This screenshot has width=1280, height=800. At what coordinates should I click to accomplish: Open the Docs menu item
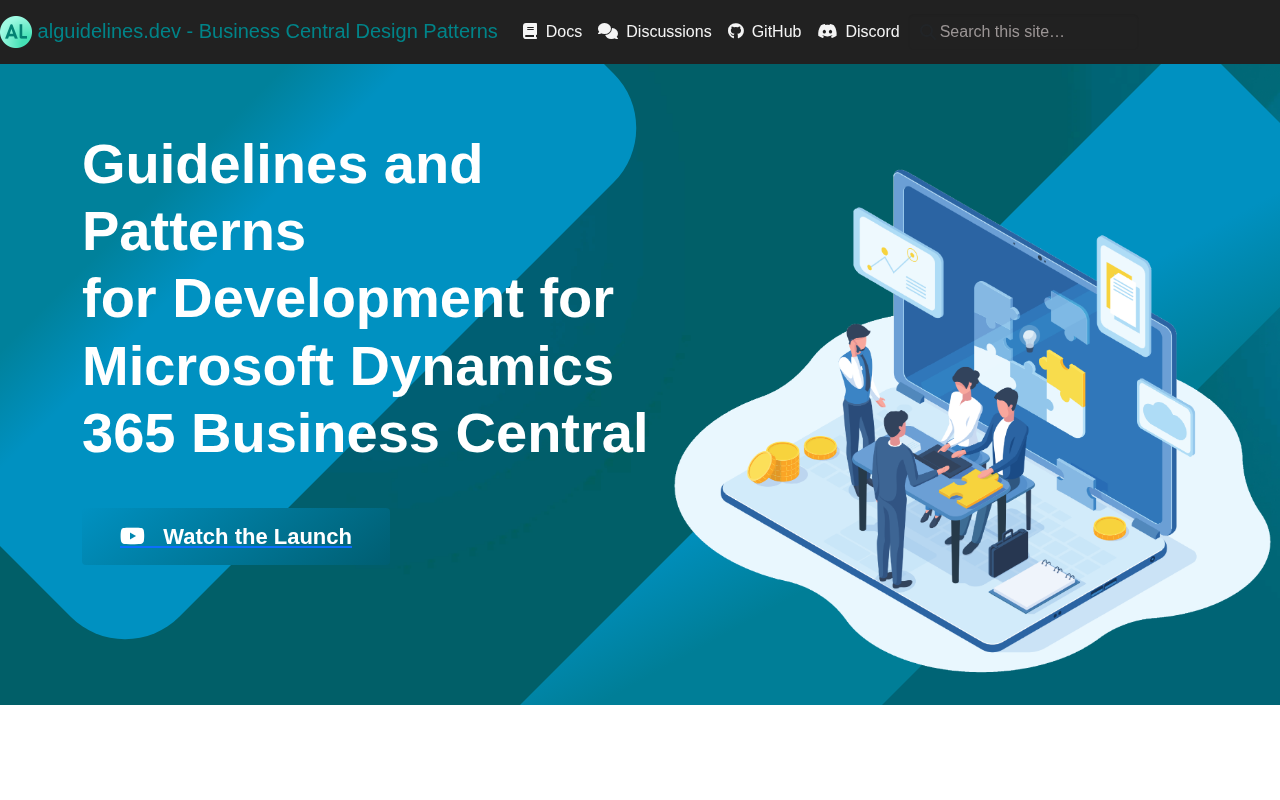coord(563,31)
